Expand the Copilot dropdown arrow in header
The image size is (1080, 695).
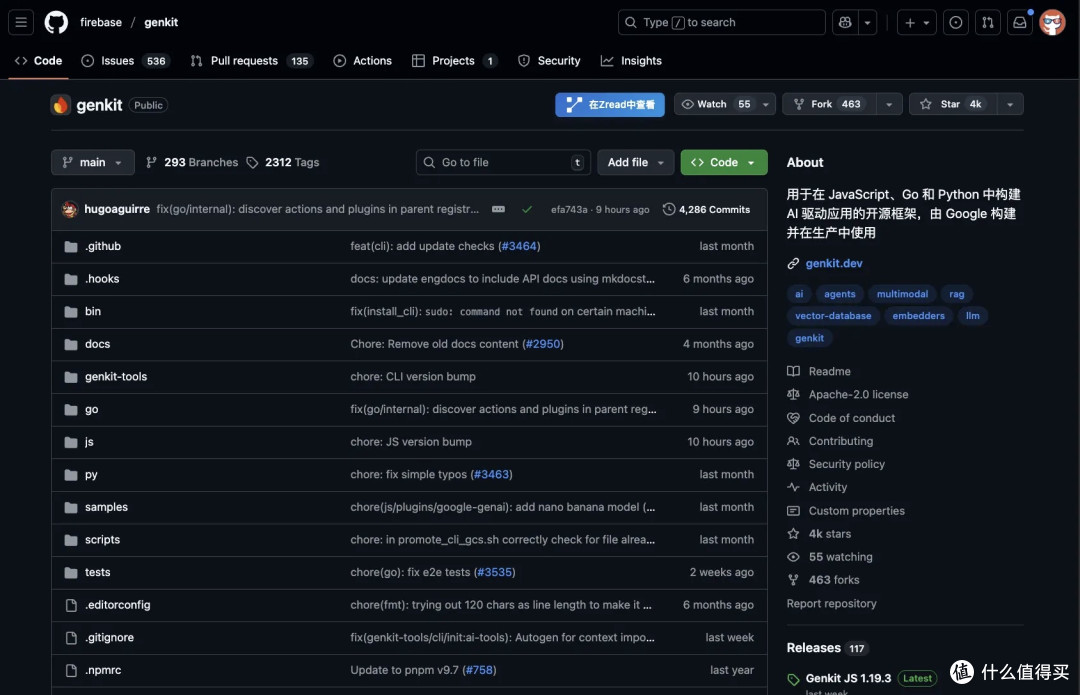click(867, 22)
